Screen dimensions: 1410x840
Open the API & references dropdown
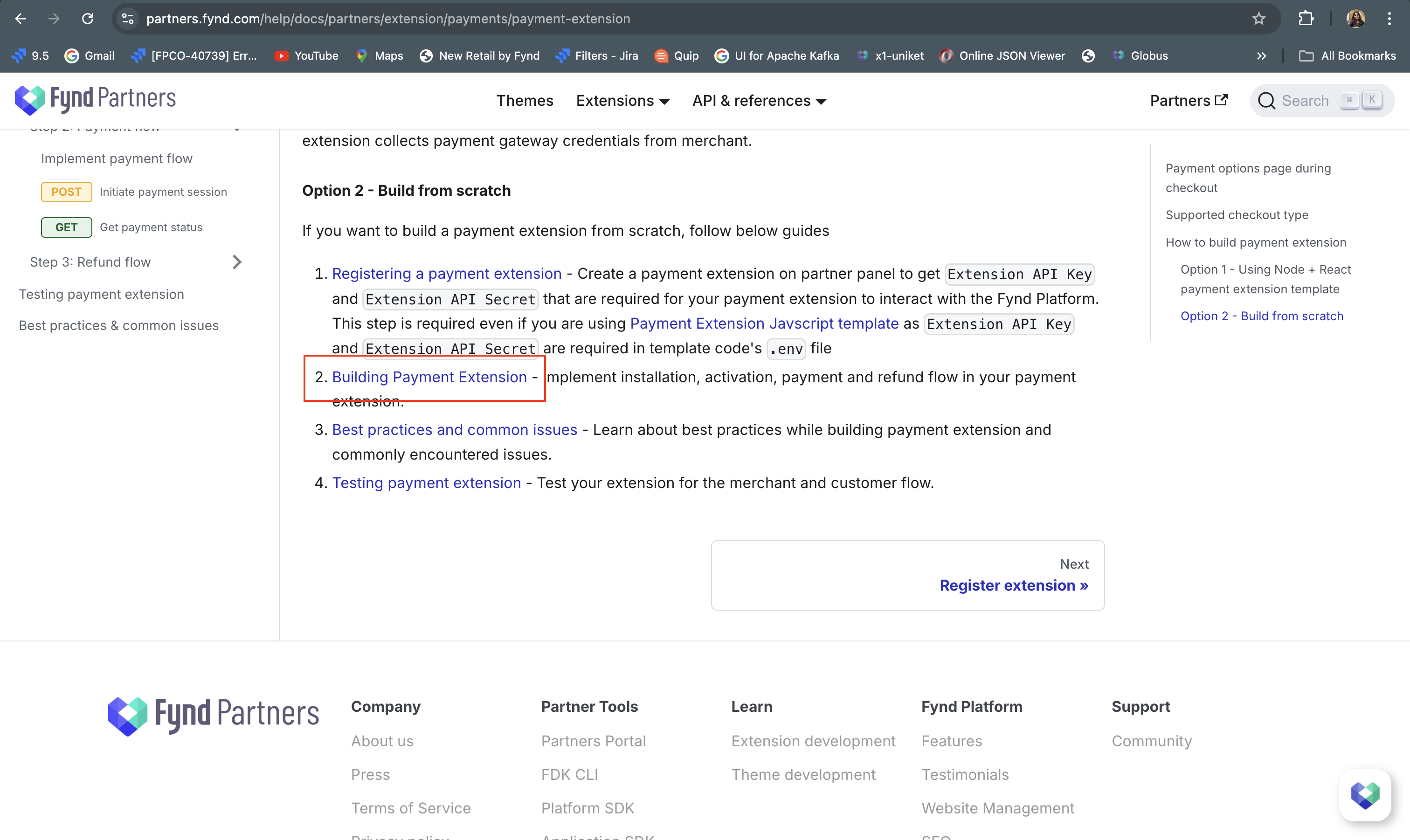coord(759,101)
